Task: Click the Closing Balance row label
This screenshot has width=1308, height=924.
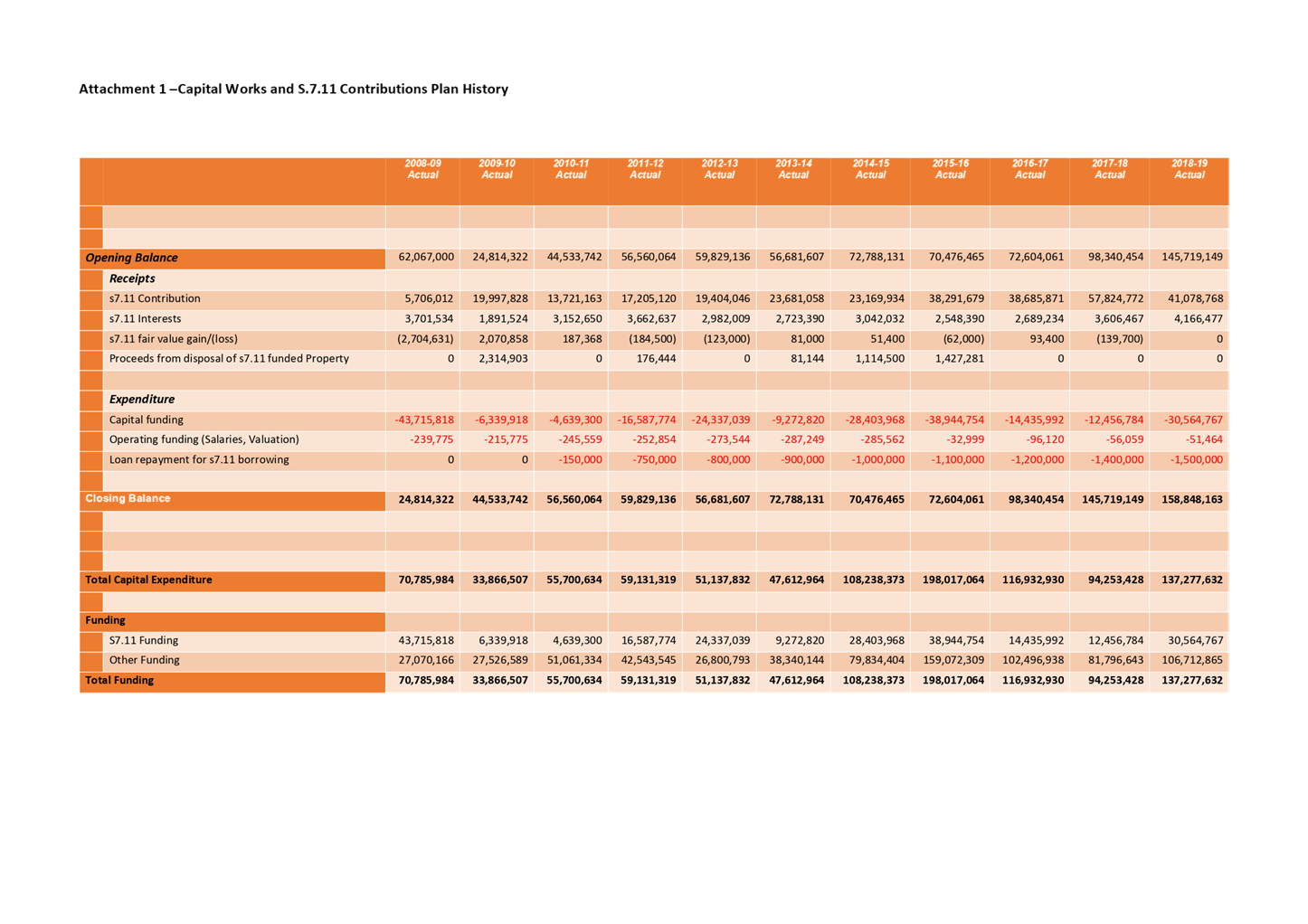Action: [x=128, y=498]
